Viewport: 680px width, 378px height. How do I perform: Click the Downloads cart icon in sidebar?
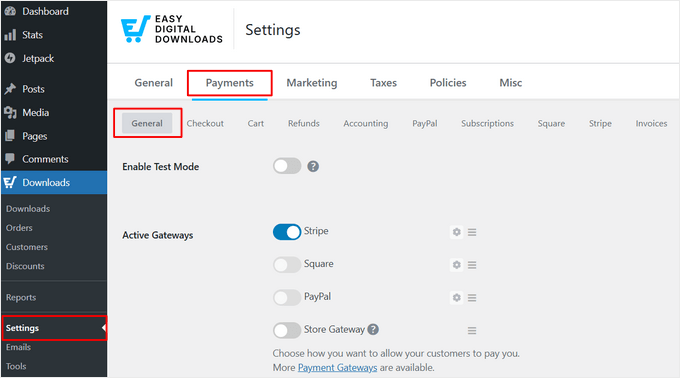[10, 182]
